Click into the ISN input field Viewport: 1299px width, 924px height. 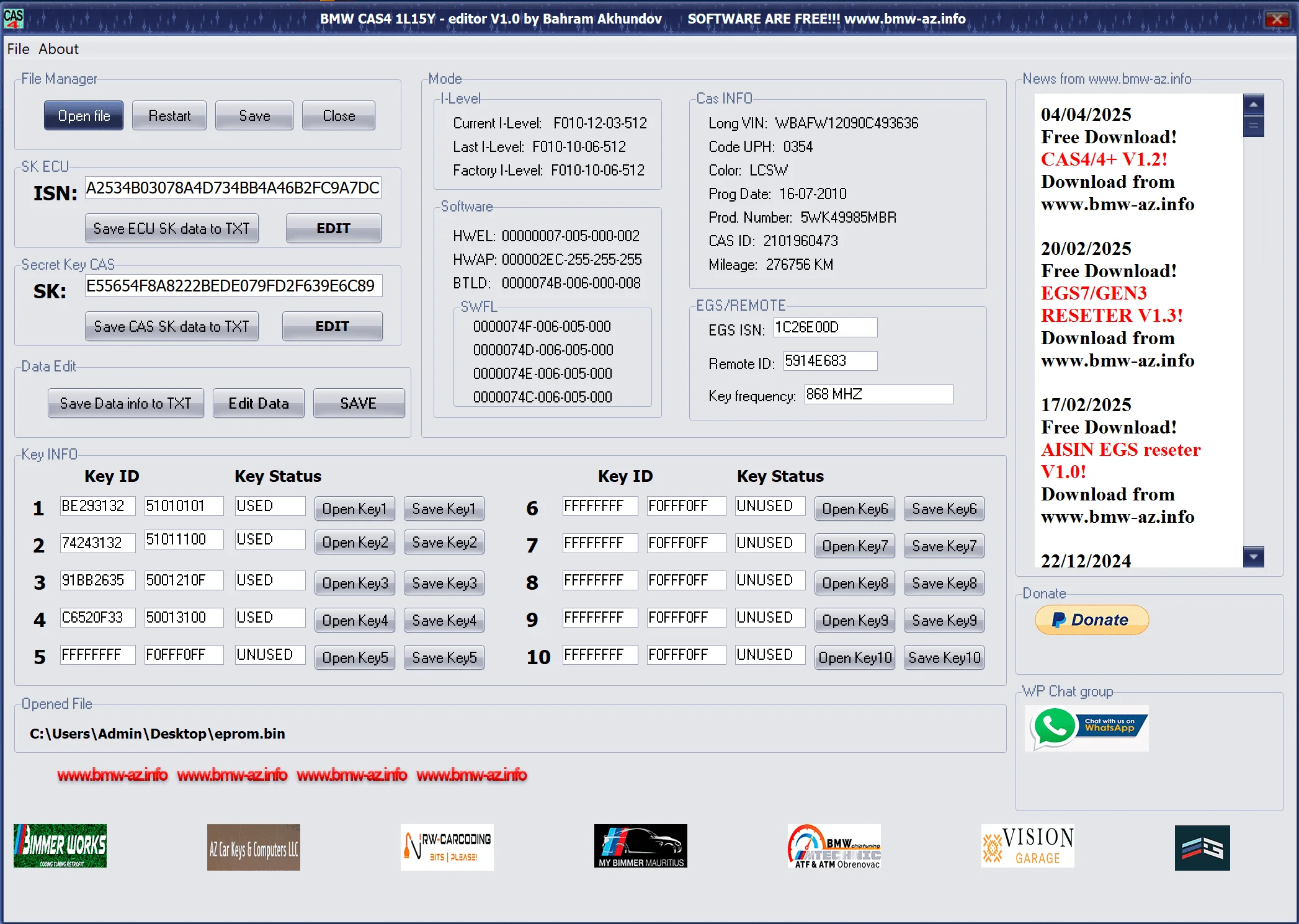click(233, 188)
